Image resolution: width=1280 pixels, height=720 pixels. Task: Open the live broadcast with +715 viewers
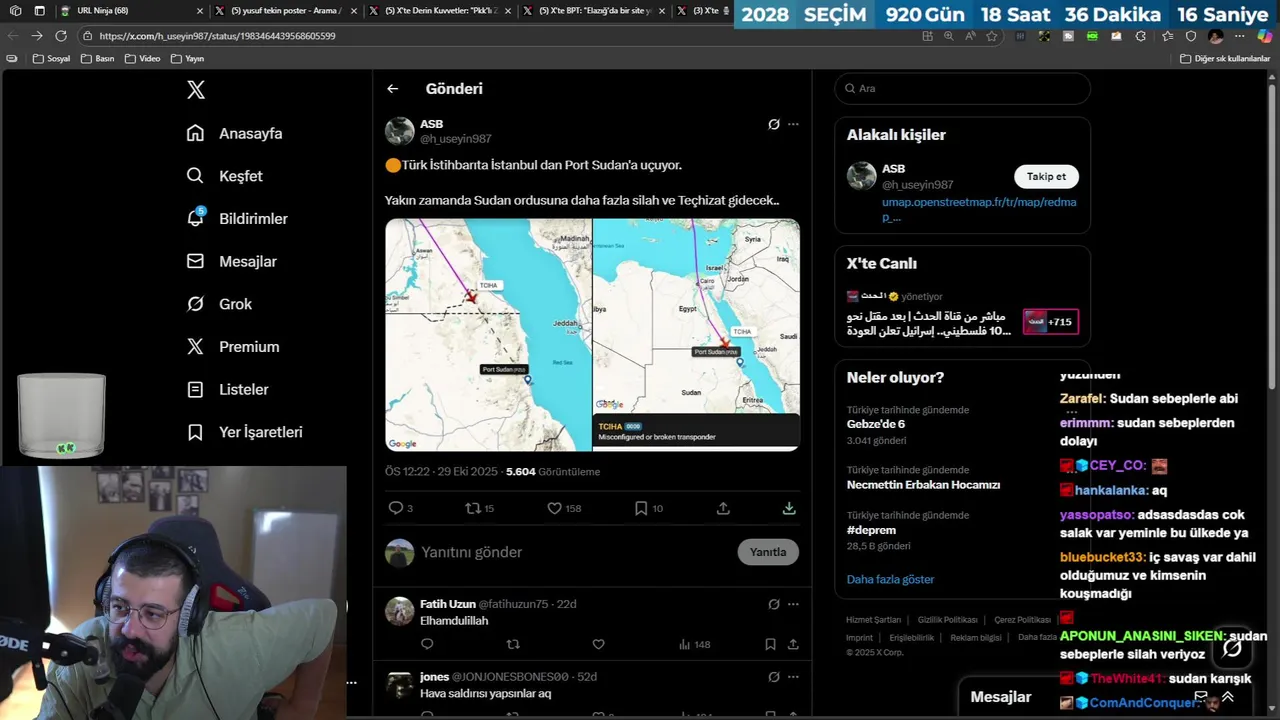[1050, 322]
